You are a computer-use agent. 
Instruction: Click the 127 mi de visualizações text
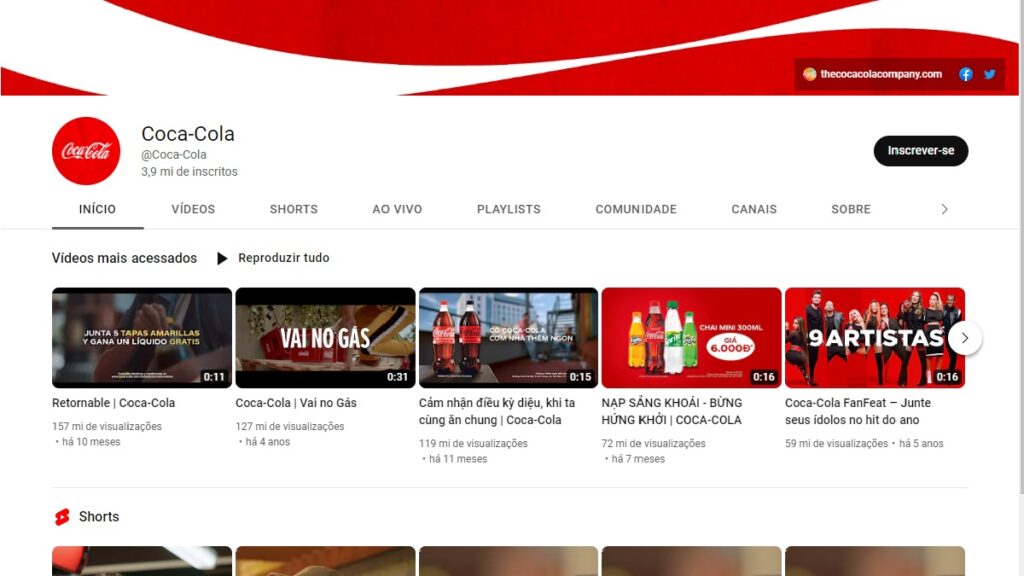point(290,426)
